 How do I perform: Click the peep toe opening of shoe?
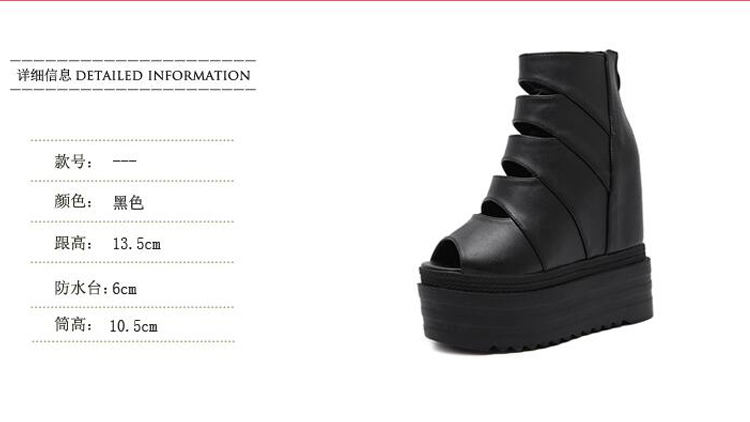coord(450,253)
